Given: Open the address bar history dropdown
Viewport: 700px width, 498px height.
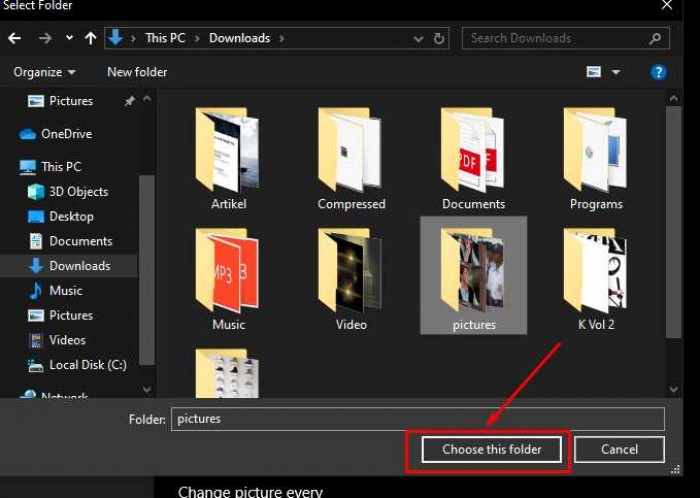Looking at the screenshot, I should pyautogui.click(x=418, y=39).
